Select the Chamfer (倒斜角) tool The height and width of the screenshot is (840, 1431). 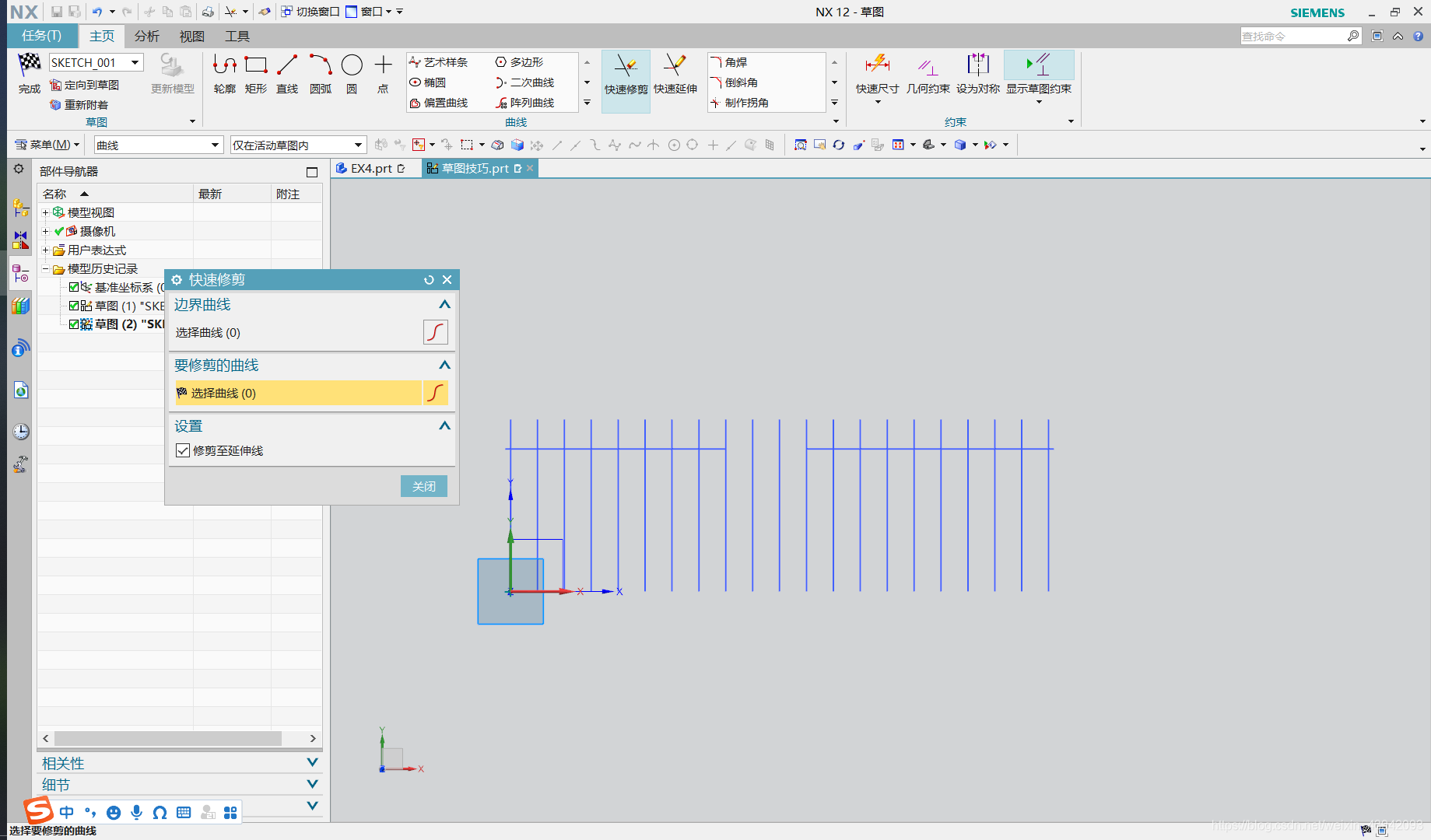pos(735,82)
